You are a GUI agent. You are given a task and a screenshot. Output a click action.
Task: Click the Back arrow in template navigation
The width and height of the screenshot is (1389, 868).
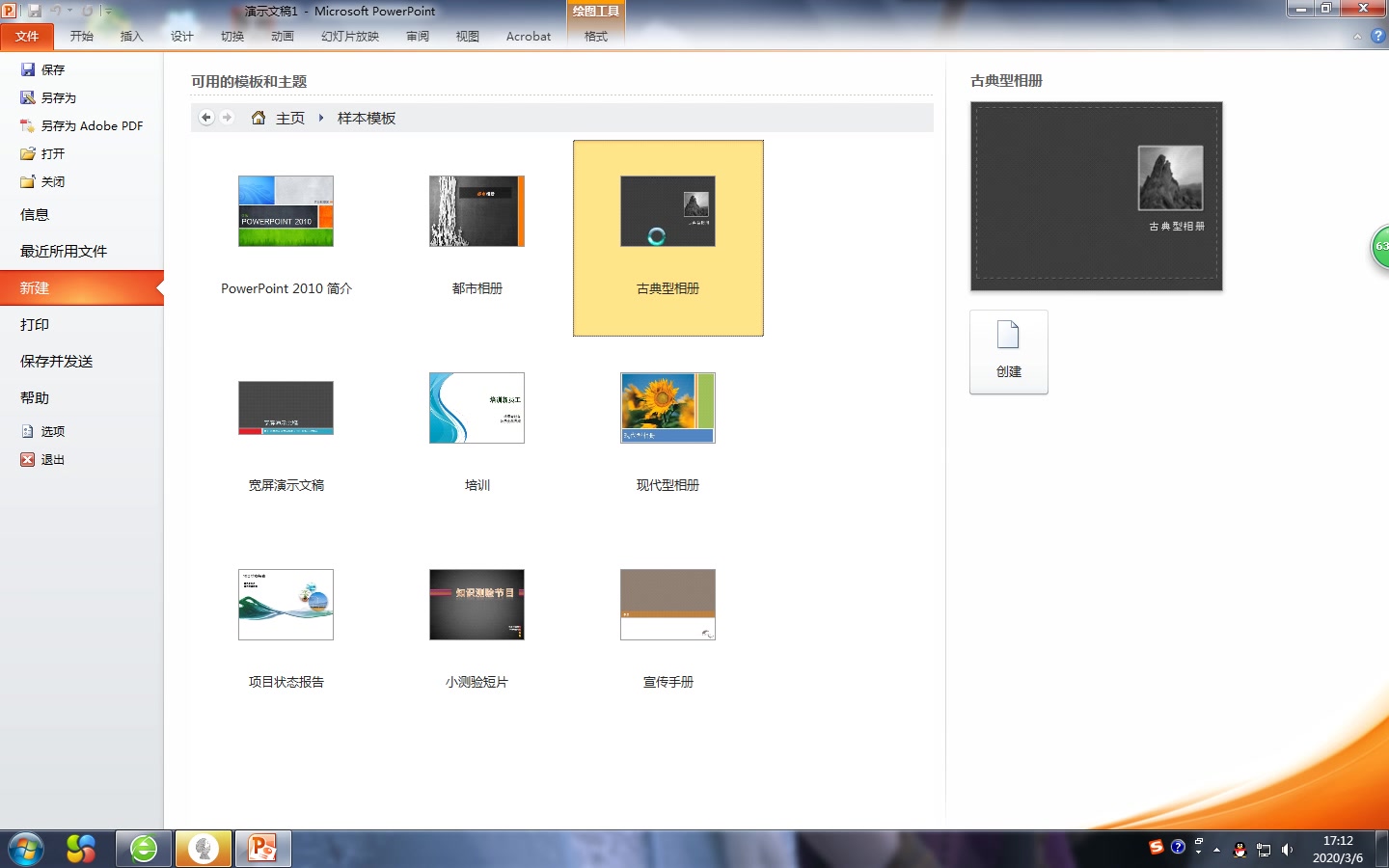[206, 118]
